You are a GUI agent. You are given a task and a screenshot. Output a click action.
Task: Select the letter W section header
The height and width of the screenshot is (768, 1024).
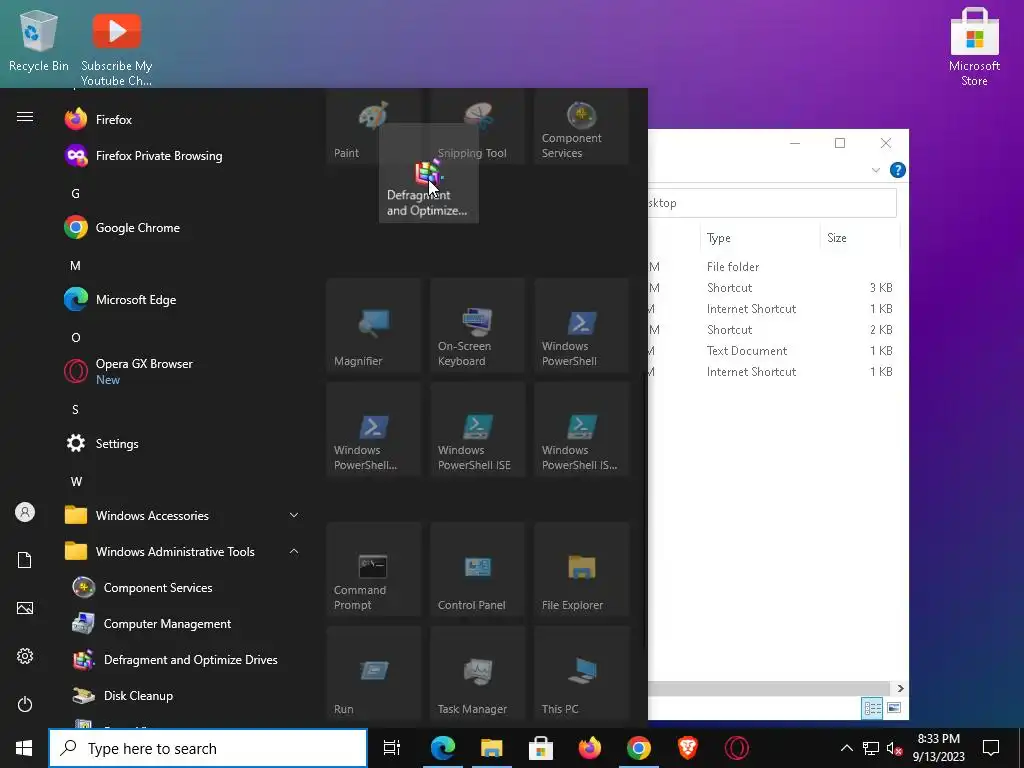[76, 481]
